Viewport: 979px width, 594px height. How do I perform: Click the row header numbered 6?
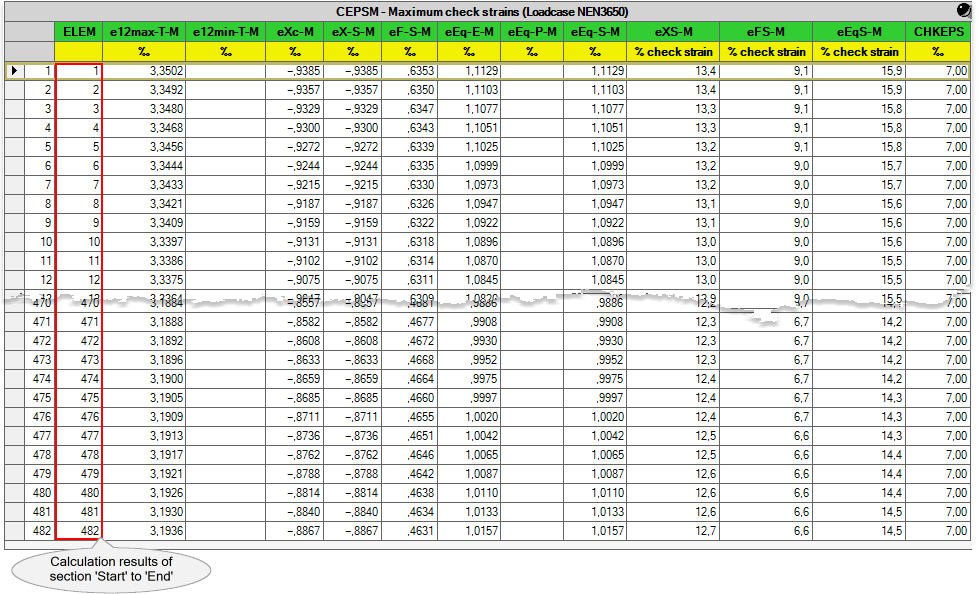point(30,165)
